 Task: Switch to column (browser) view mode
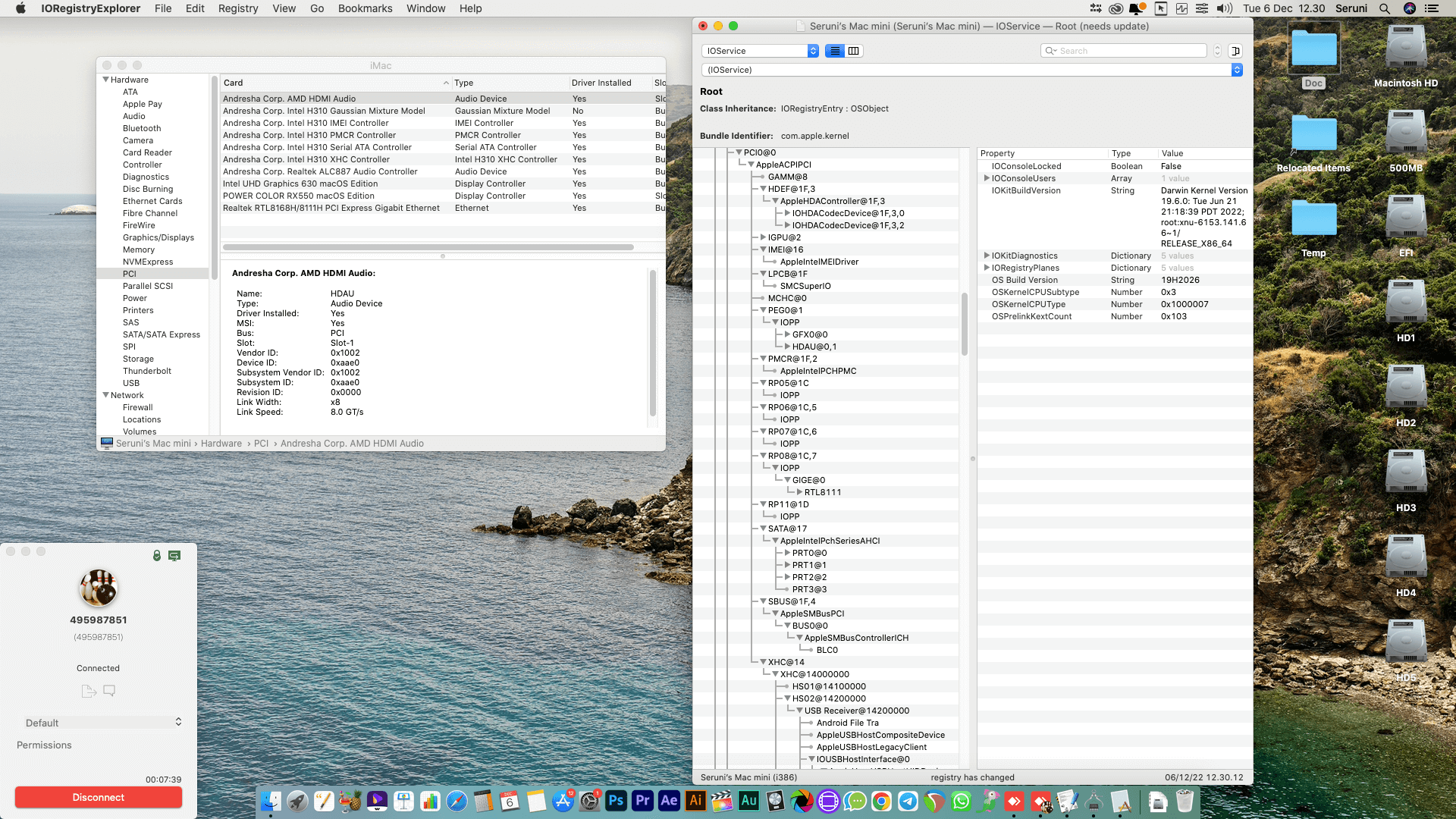pos(853,51)
